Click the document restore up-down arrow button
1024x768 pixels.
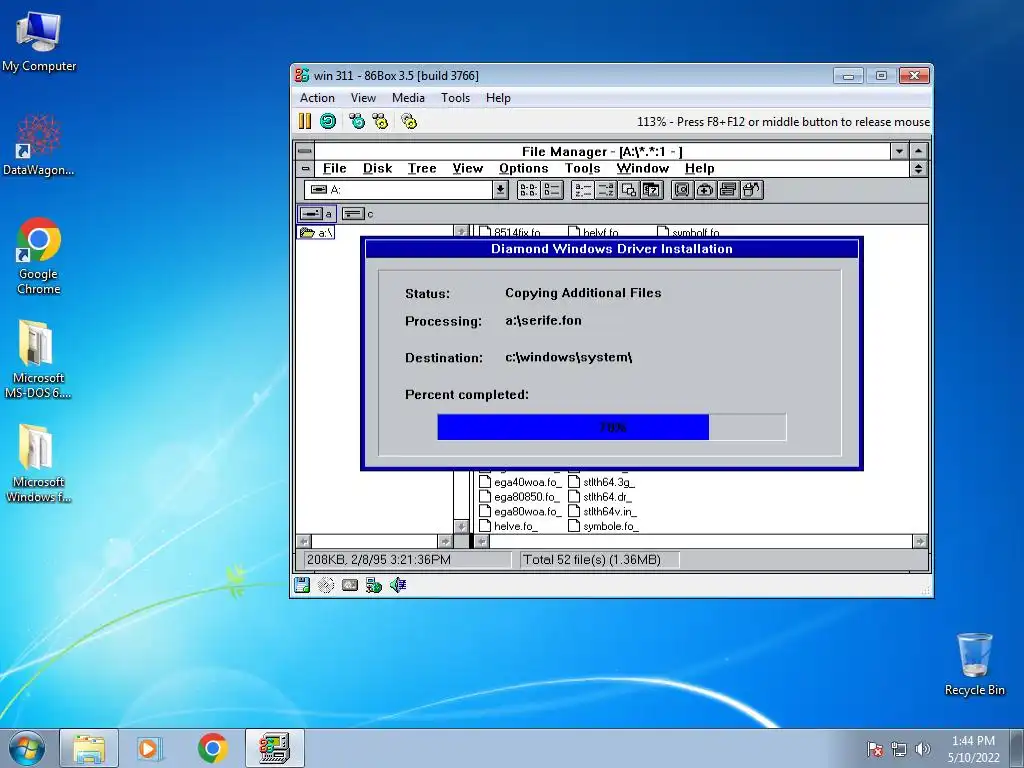(x=919, y=168)
